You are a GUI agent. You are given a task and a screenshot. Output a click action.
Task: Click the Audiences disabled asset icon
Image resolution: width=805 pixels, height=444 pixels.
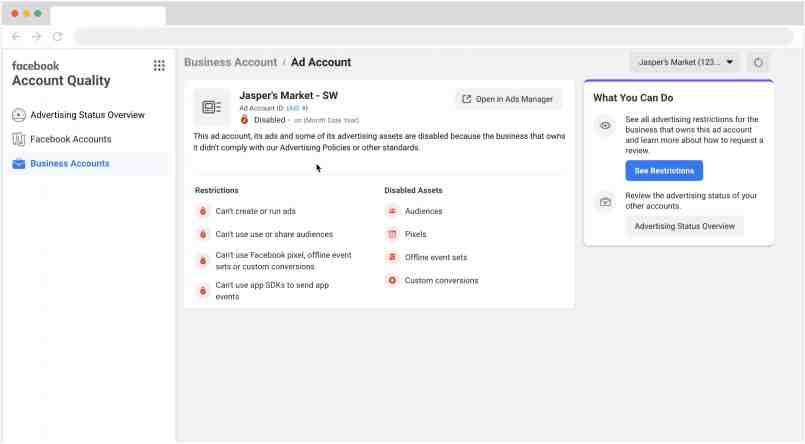coord(392,211)
